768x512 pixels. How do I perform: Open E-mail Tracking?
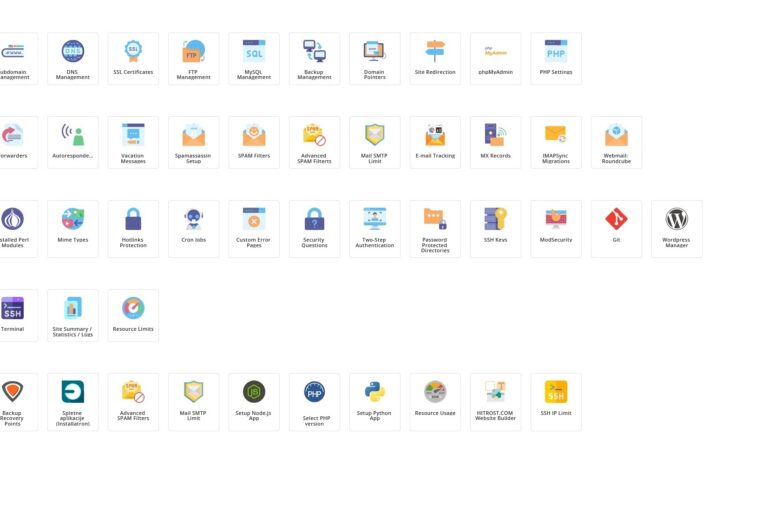(435, 142)
